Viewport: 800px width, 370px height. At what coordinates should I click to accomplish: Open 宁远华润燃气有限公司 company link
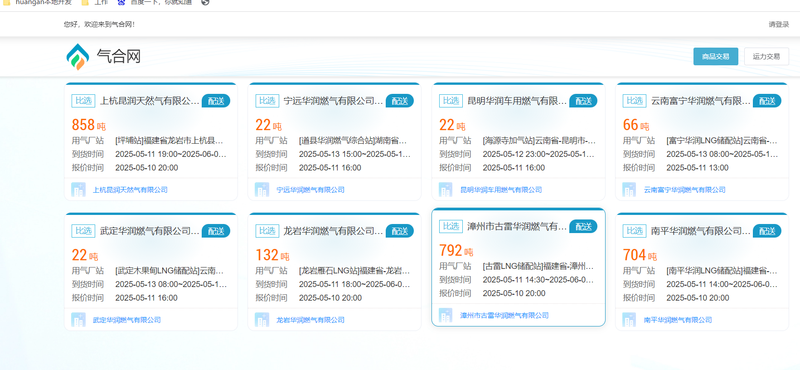coord(310,190)
